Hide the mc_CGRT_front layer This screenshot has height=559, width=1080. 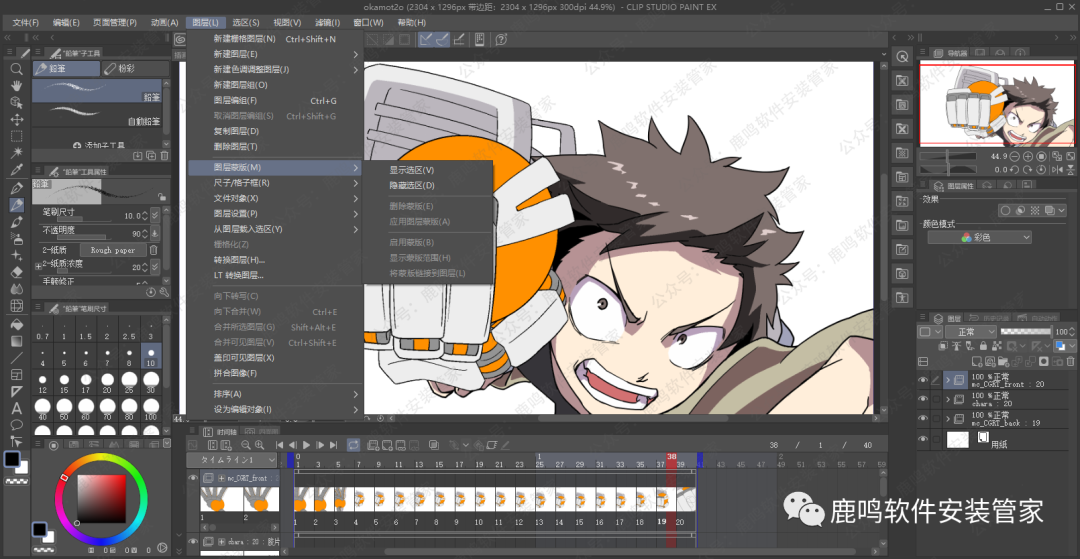[x=923, y=380]
